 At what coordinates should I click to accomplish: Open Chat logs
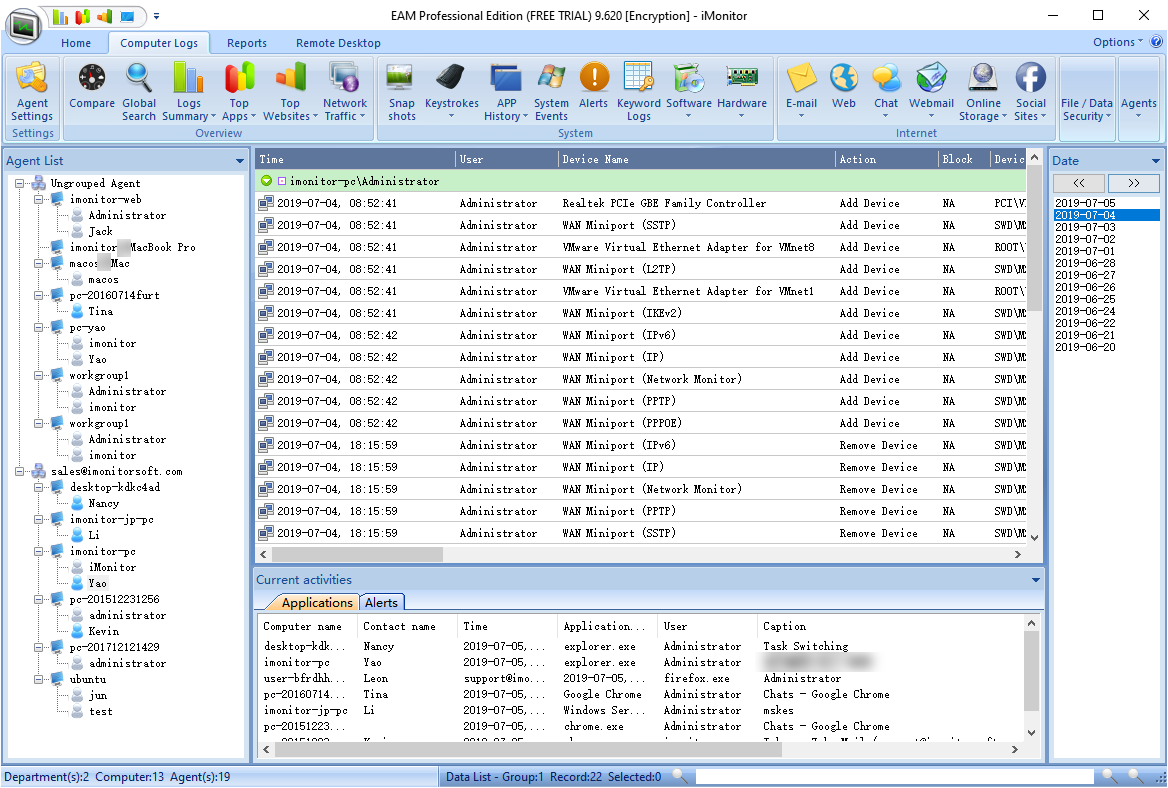pos(886,90)
